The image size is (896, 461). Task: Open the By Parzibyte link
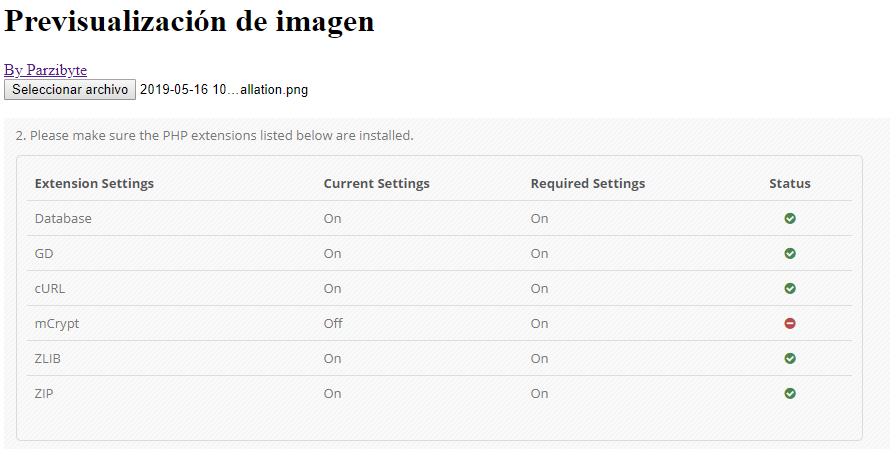pyautogui.click(x=45, y=70)
